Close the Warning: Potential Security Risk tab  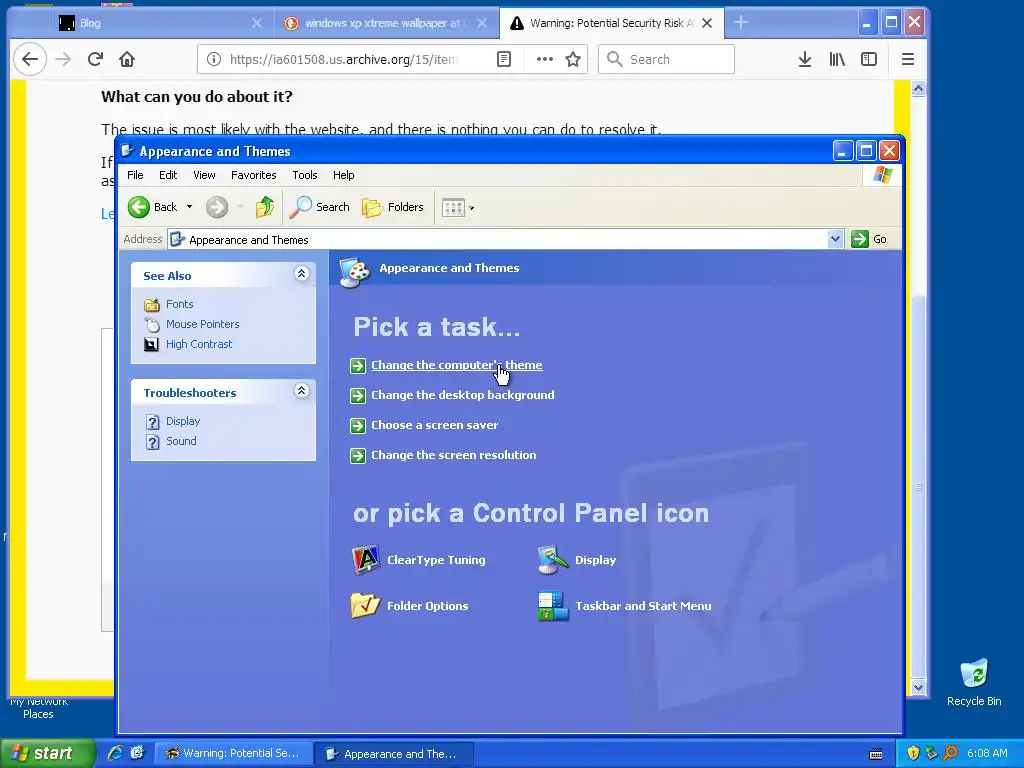(x=707, y=24)
